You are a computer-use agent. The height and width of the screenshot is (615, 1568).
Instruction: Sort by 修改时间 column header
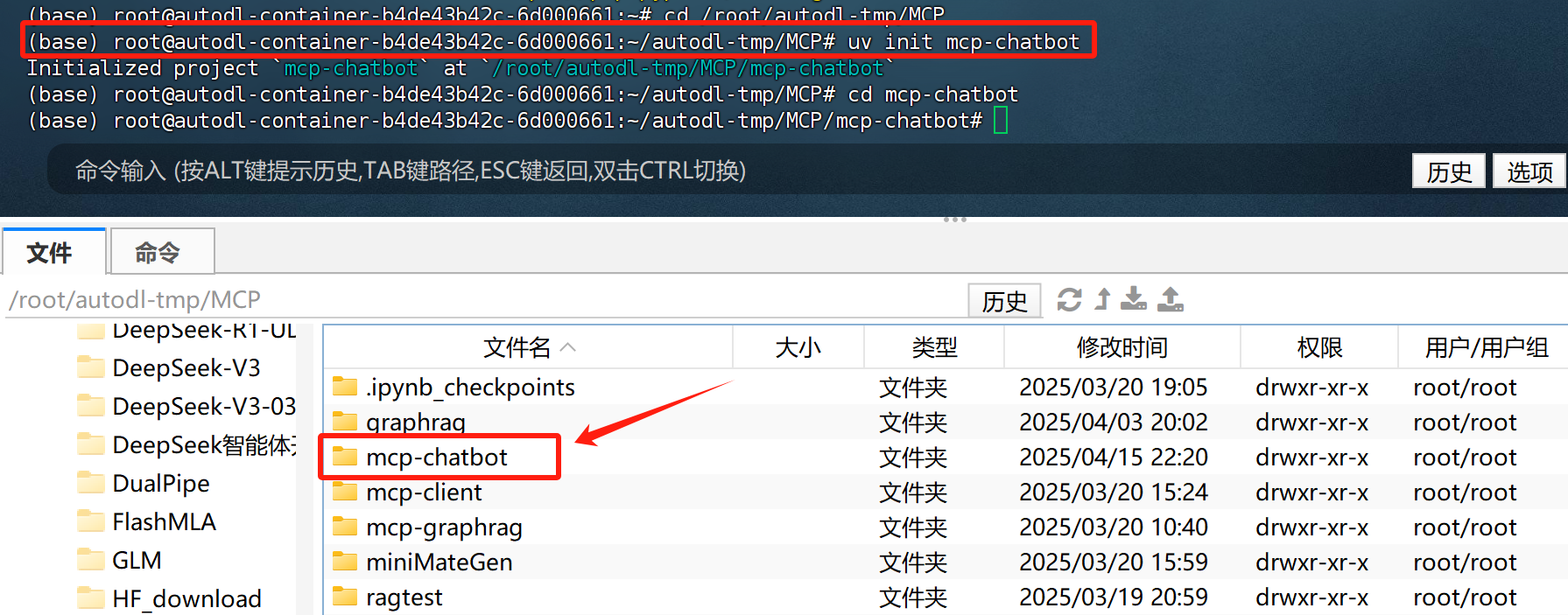click(1122, 347)
